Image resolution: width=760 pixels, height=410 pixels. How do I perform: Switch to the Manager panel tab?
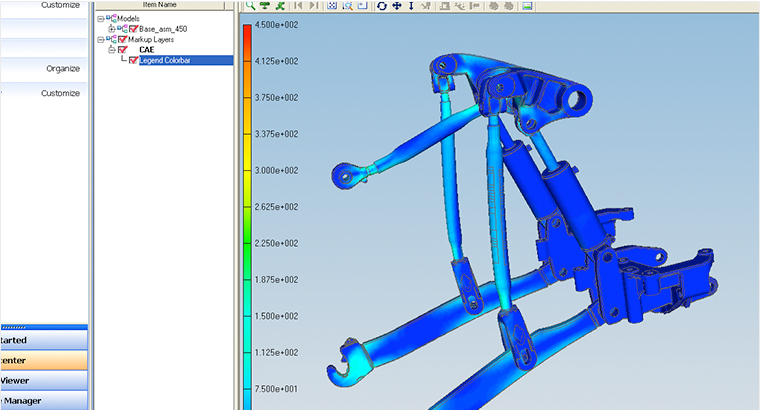(22, 401)
